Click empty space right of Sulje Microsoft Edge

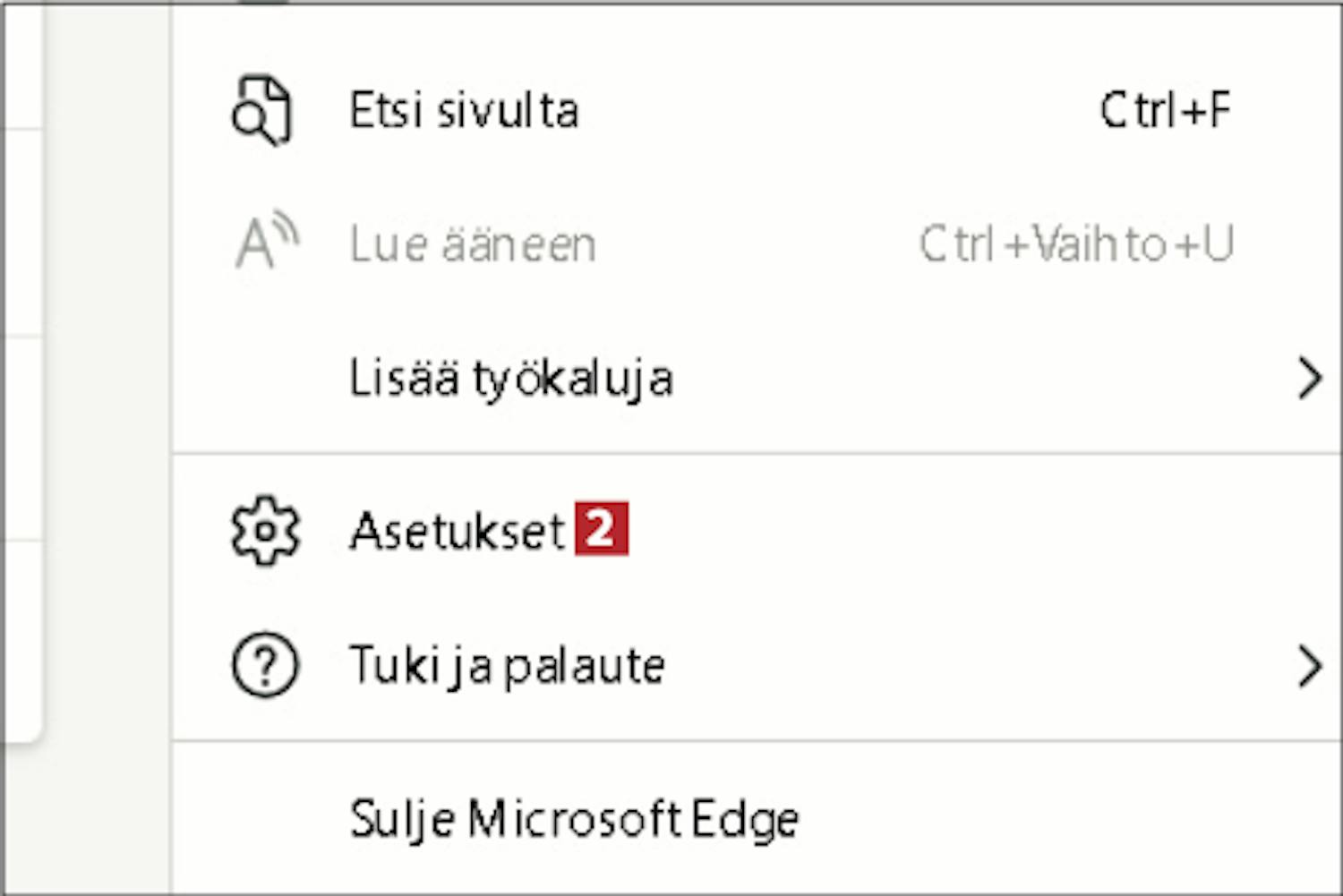[x=1065, y=819]
